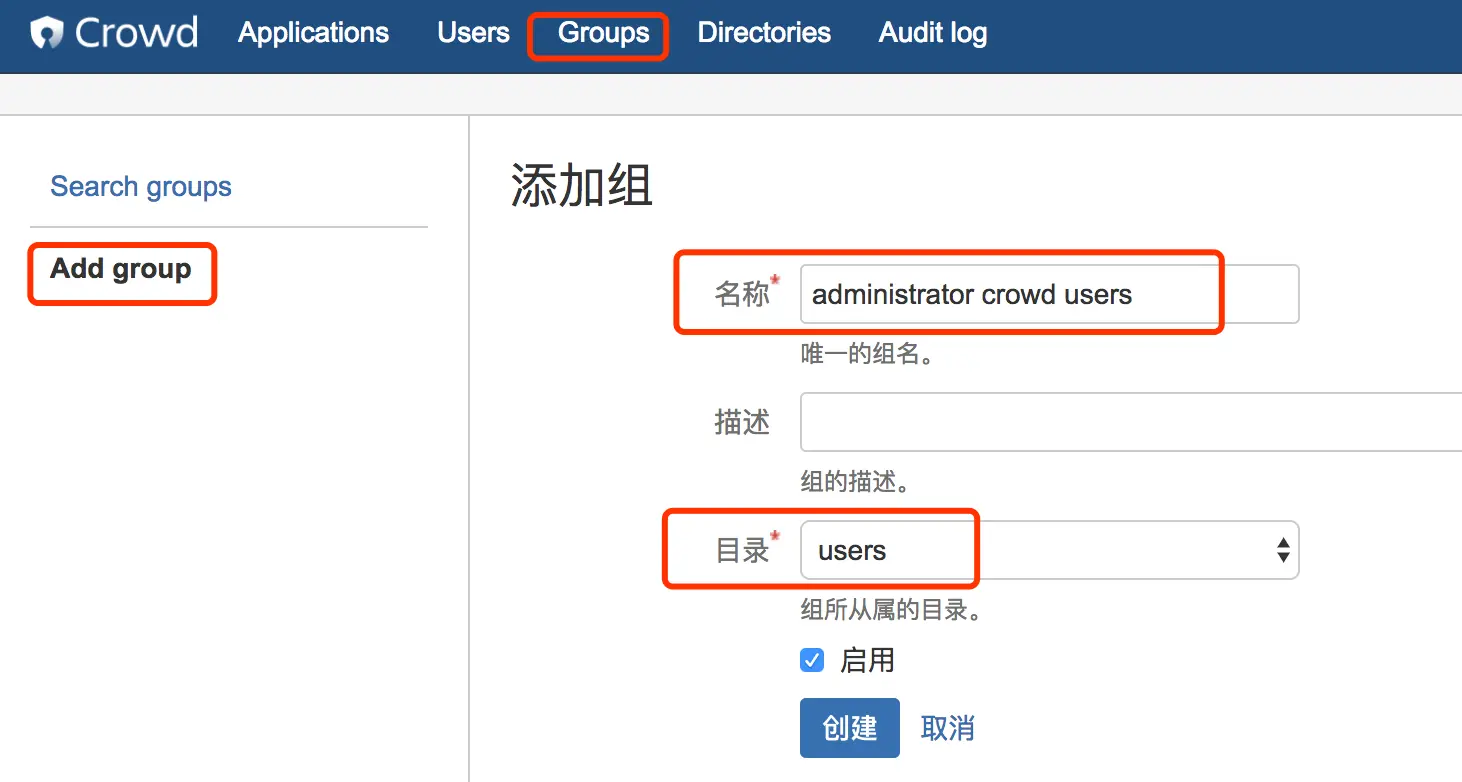Viewport: 1462px width, 782px height.
Task: Open the Groups navigation item
Action: 603,33
